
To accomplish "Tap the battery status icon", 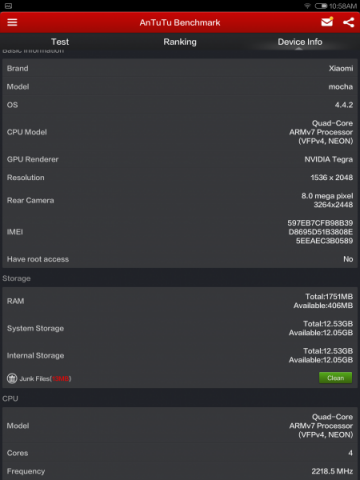I will (x=321, y=6).
